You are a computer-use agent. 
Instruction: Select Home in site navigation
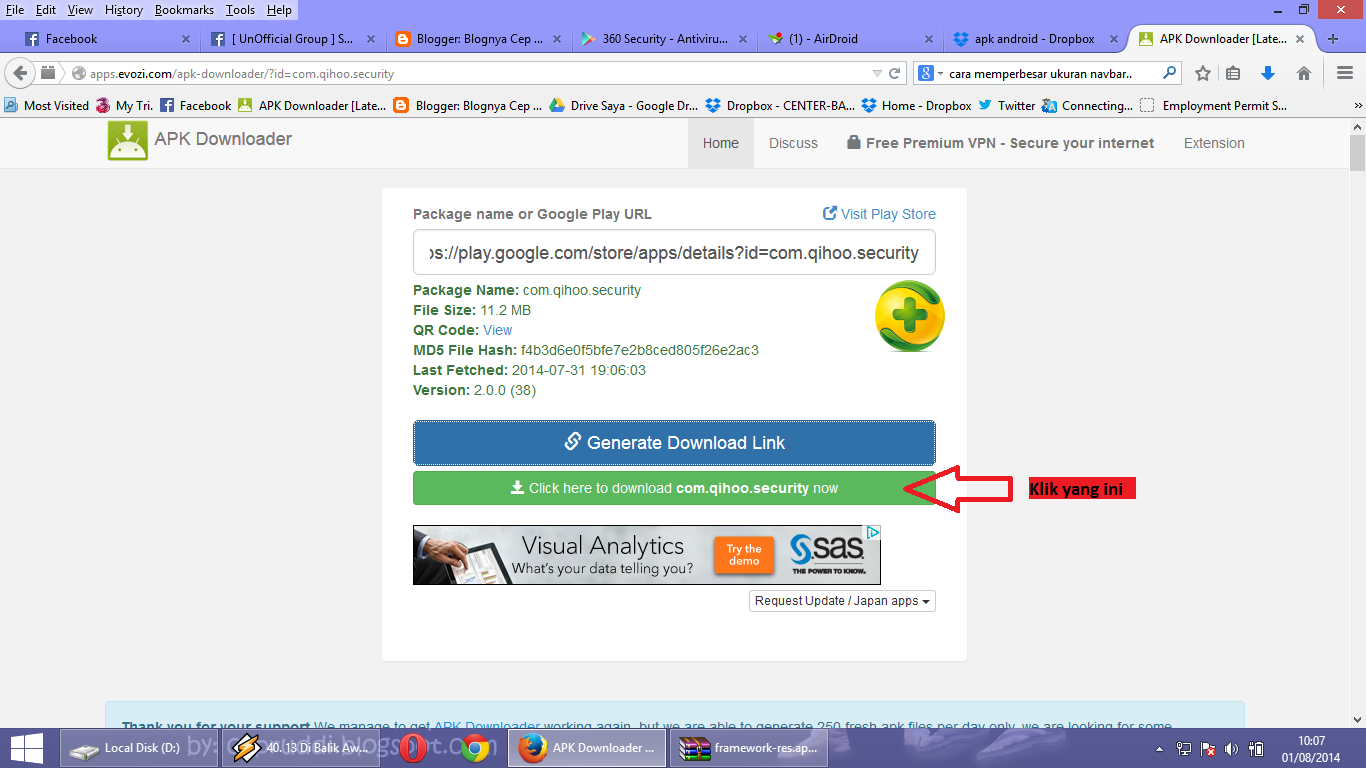(720, 143)
